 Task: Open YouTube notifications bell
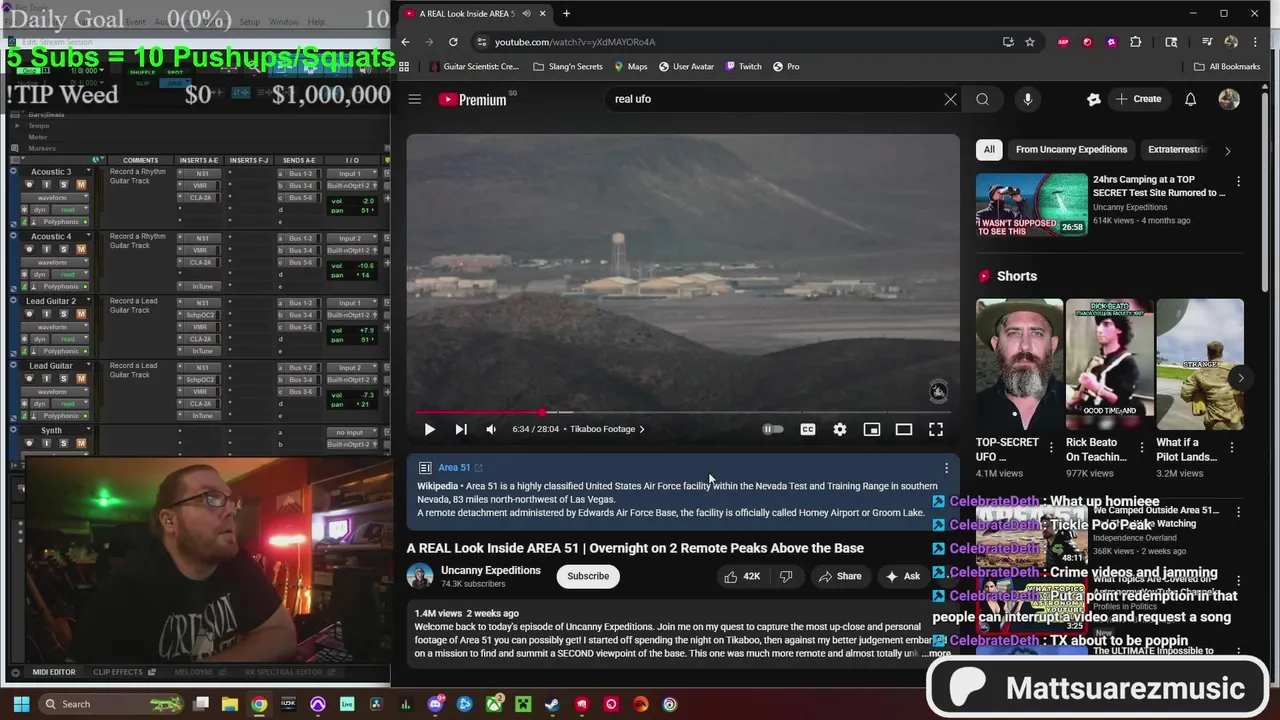pos(1191,99)
